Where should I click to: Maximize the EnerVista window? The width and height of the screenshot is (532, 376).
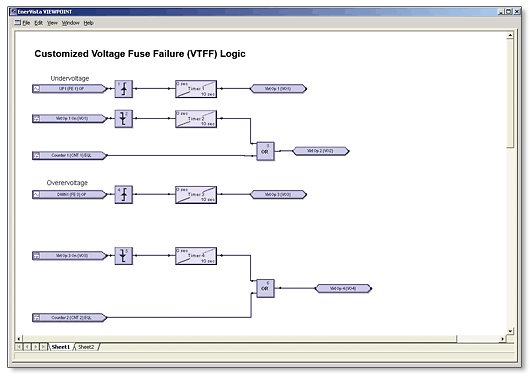[509, 12]
